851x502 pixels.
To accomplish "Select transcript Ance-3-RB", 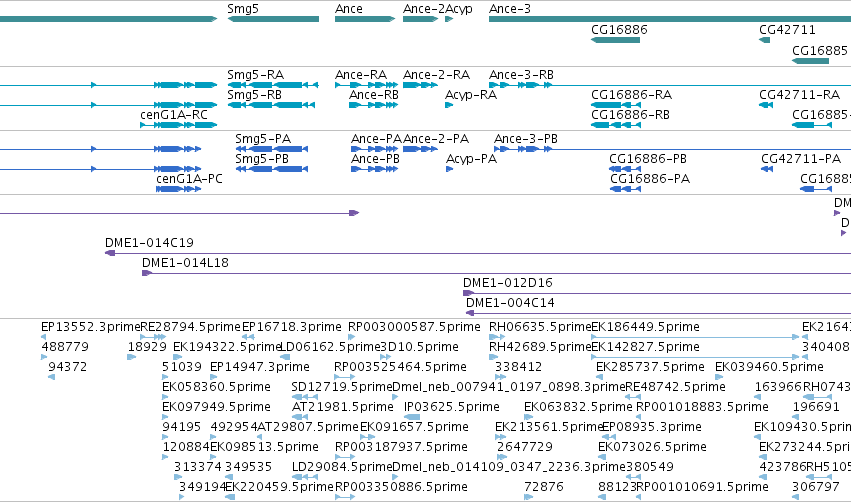I will (521, 75).
